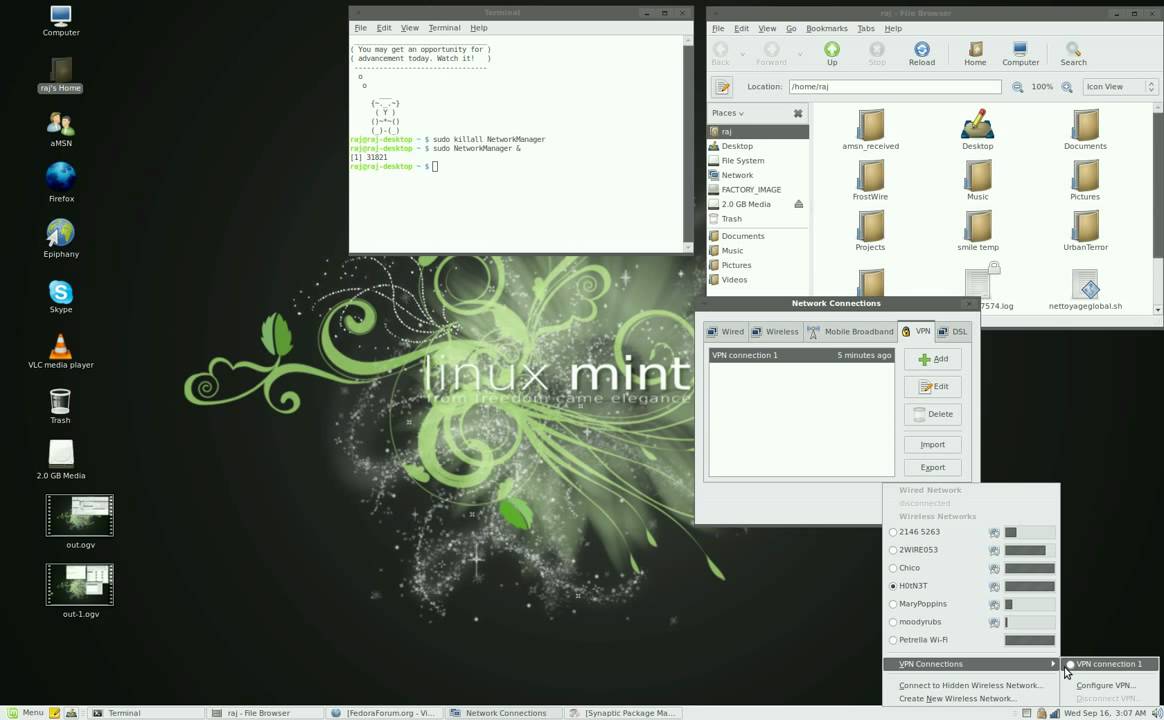Screen dimensions: 1164x720
Task: Click the Export button
Action: tap(933, 468)
